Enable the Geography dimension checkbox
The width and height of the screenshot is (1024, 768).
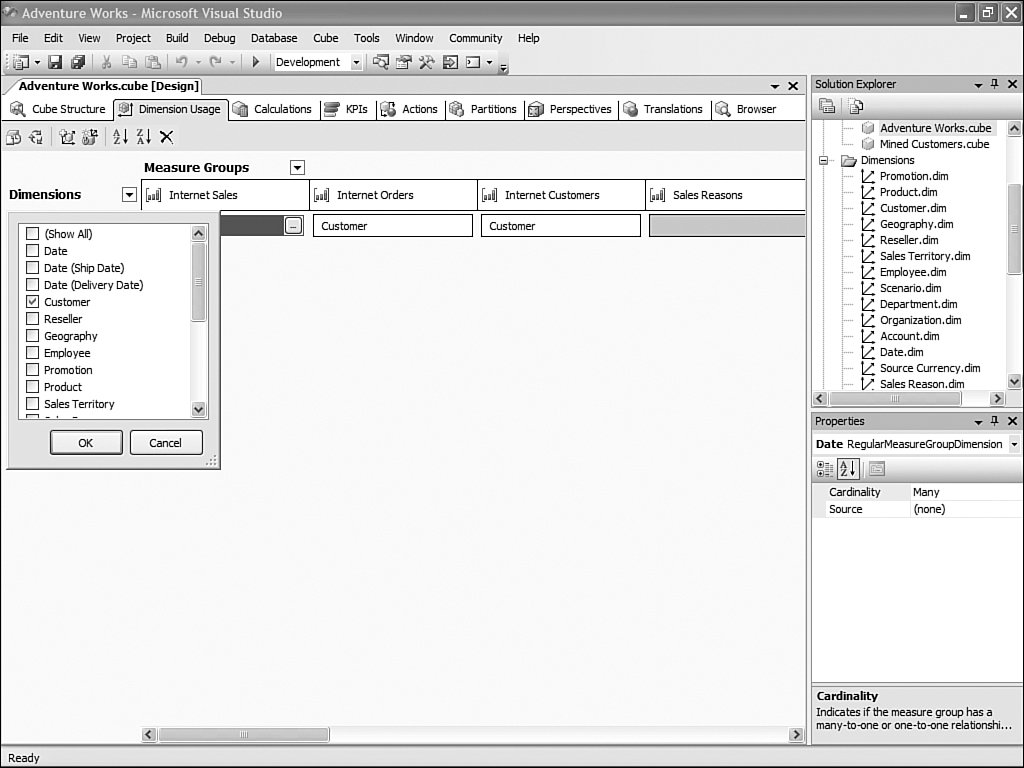(x=32, y=335)
